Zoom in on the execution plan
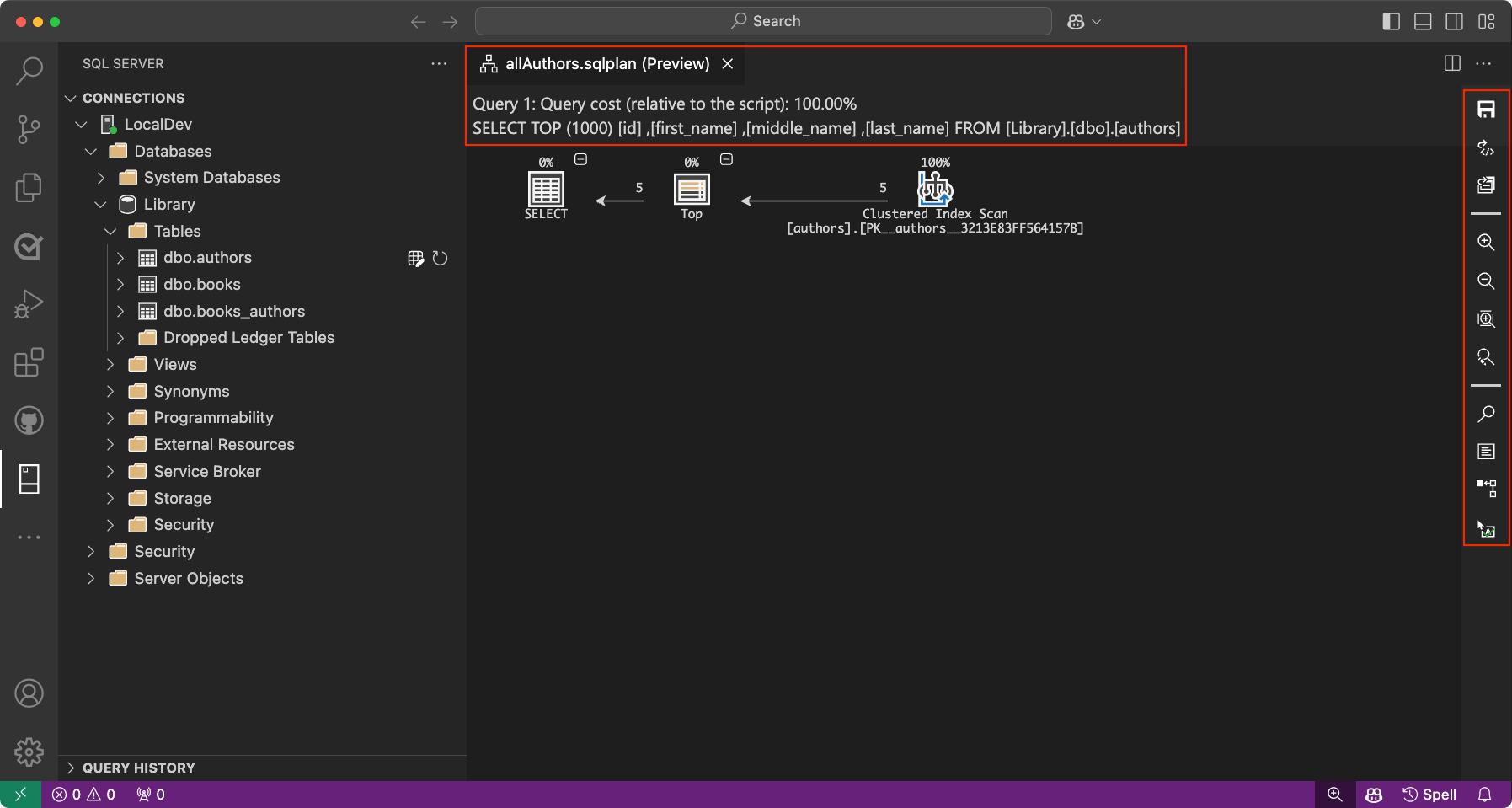The height and width of the screenshot is (808, 1512). coord(1486,242)
